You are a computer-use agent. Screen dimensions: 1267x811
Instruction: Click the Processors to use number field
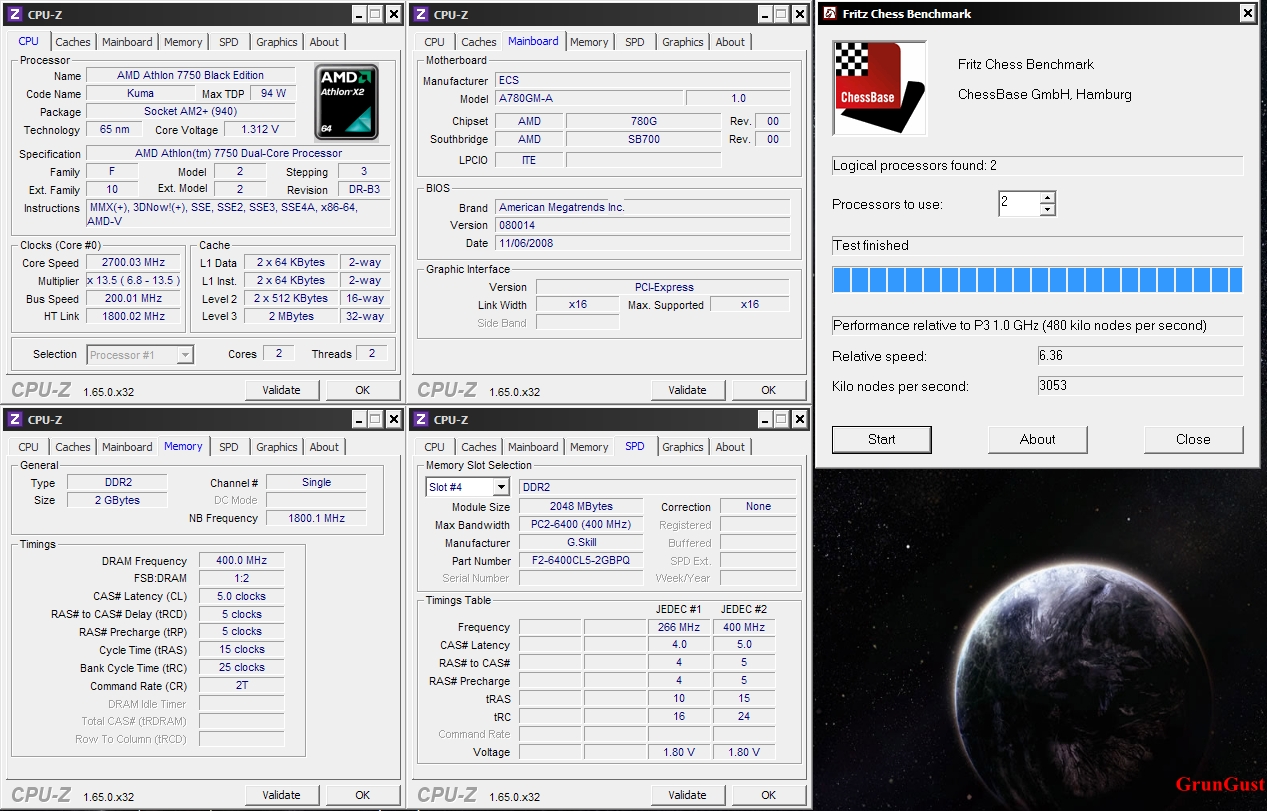[1018, 204]
